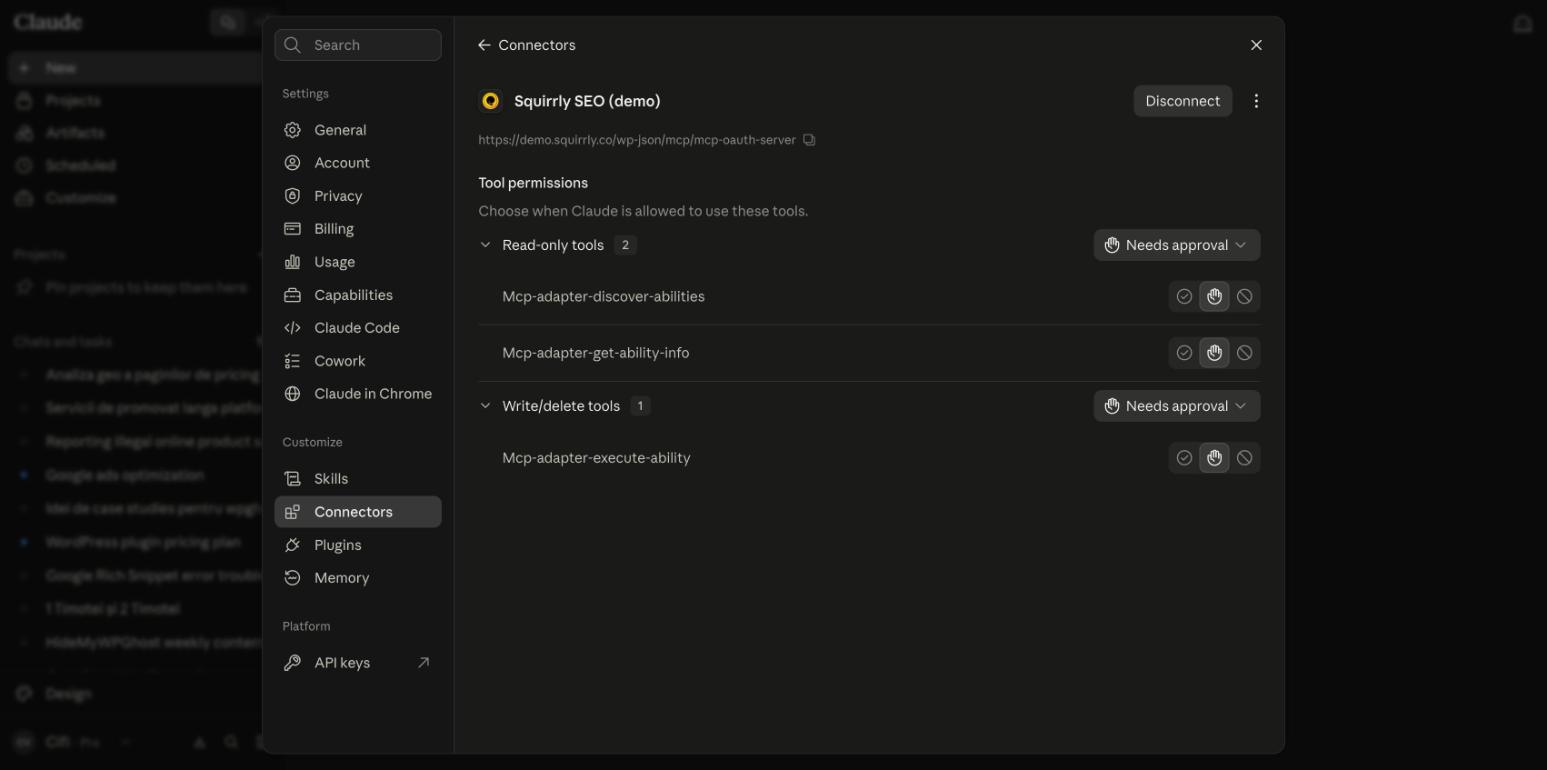This screenshot has height=770, width=1547.
Task: Go to Privacy settings
Action: 357,196
